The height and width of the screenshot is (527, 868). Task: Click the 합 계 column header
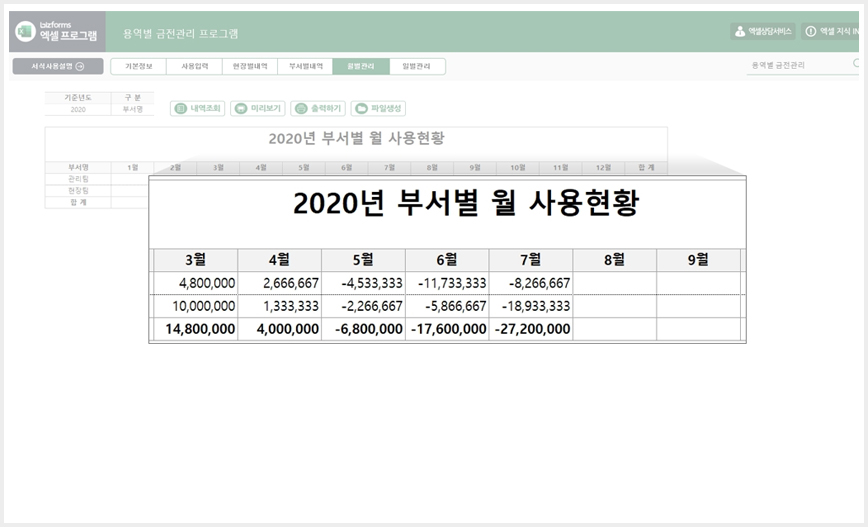pyautogui.click(x=646, y=167)
